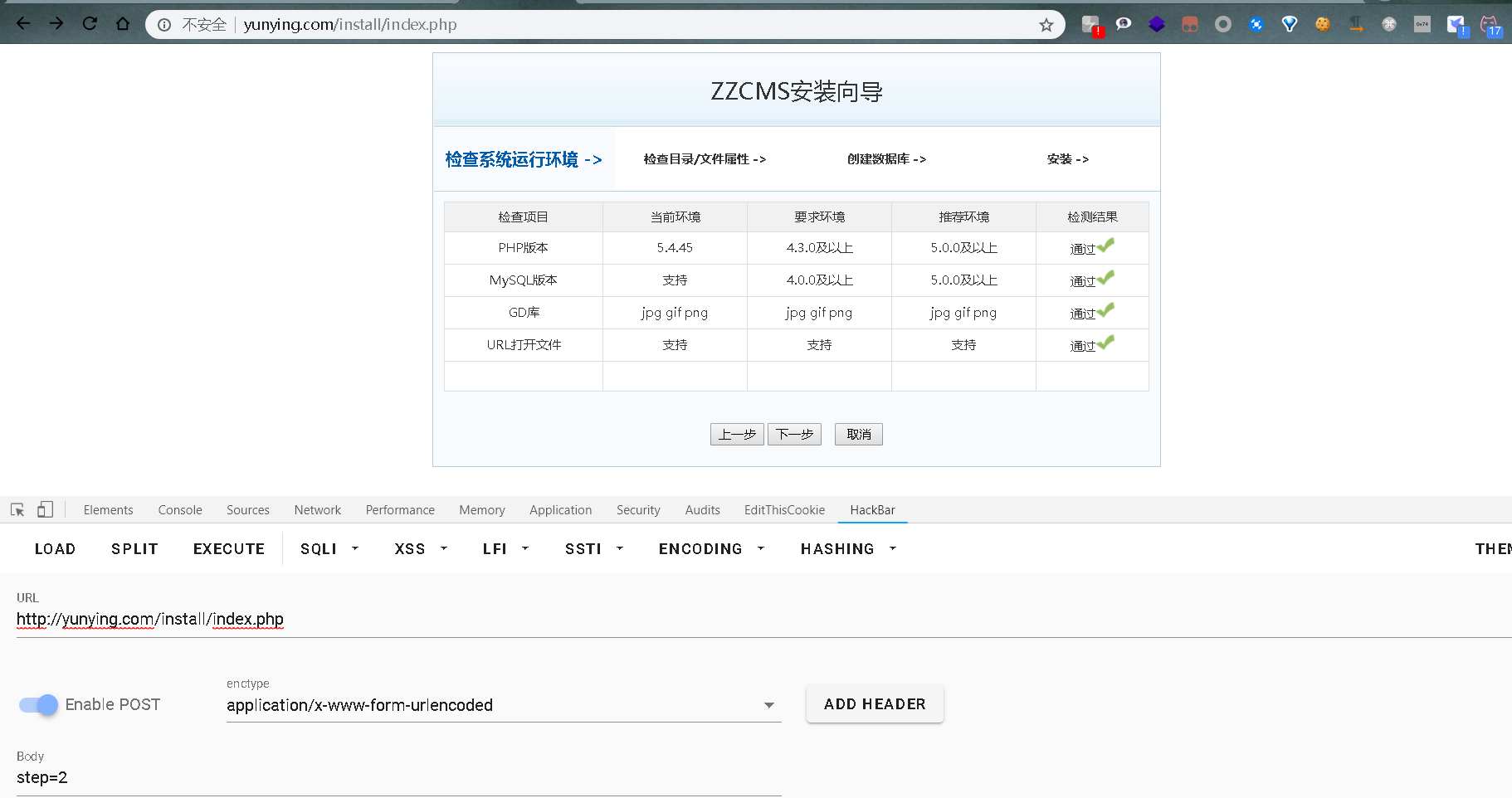This screenshot has height=798, width=1512.
Task: Select the HackBar tab
Action: 872,509
